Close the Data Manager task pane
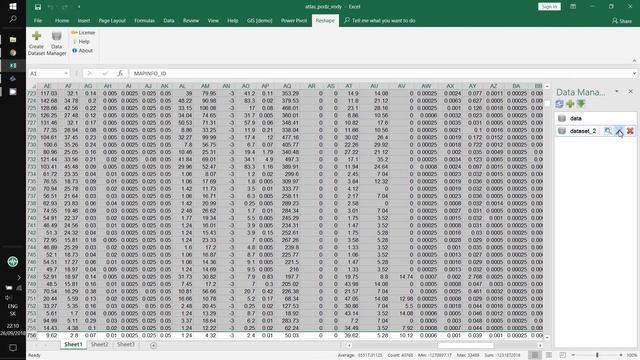 (631, 91)
